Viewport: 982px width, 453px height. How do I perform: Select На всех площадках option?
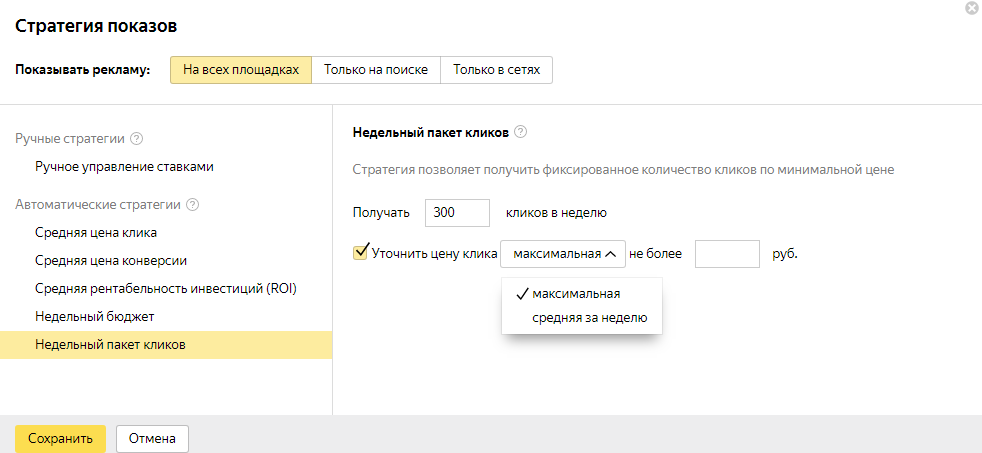coord(241,70)
